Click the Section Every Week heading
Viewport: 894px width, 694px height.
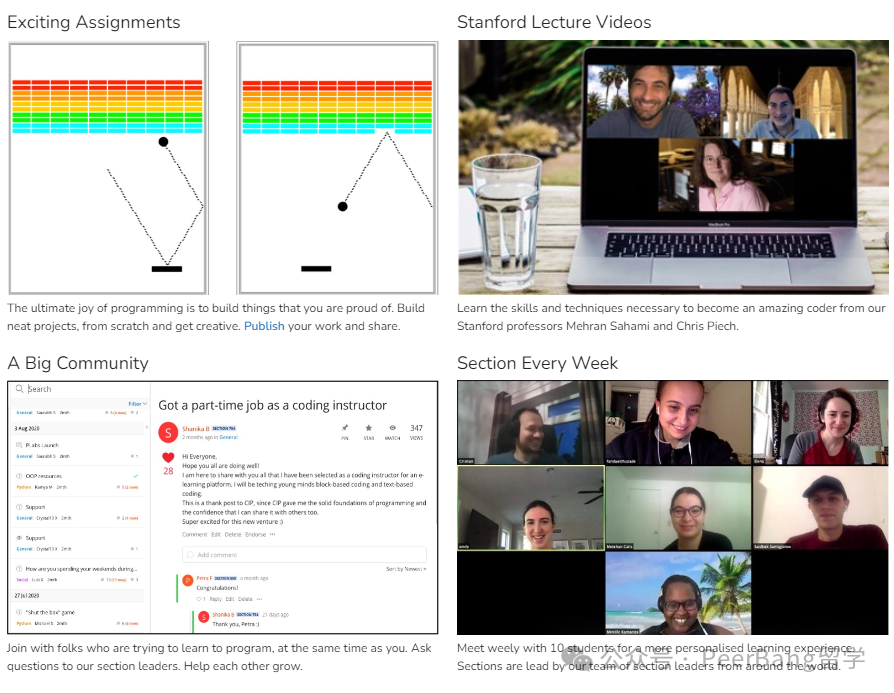point(538,363)
